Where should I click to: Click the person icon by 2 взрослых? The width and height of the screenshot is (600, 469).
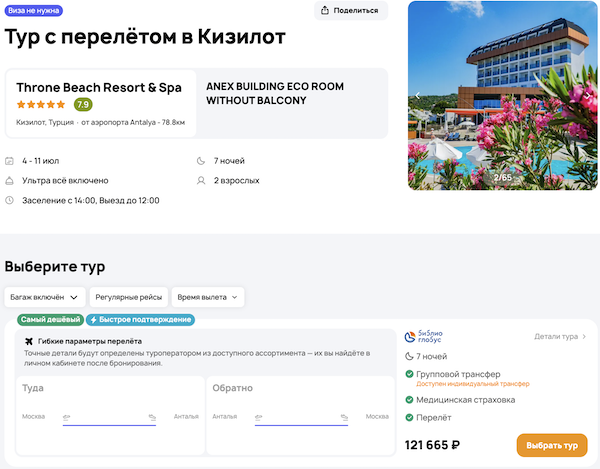click(202, 181)
